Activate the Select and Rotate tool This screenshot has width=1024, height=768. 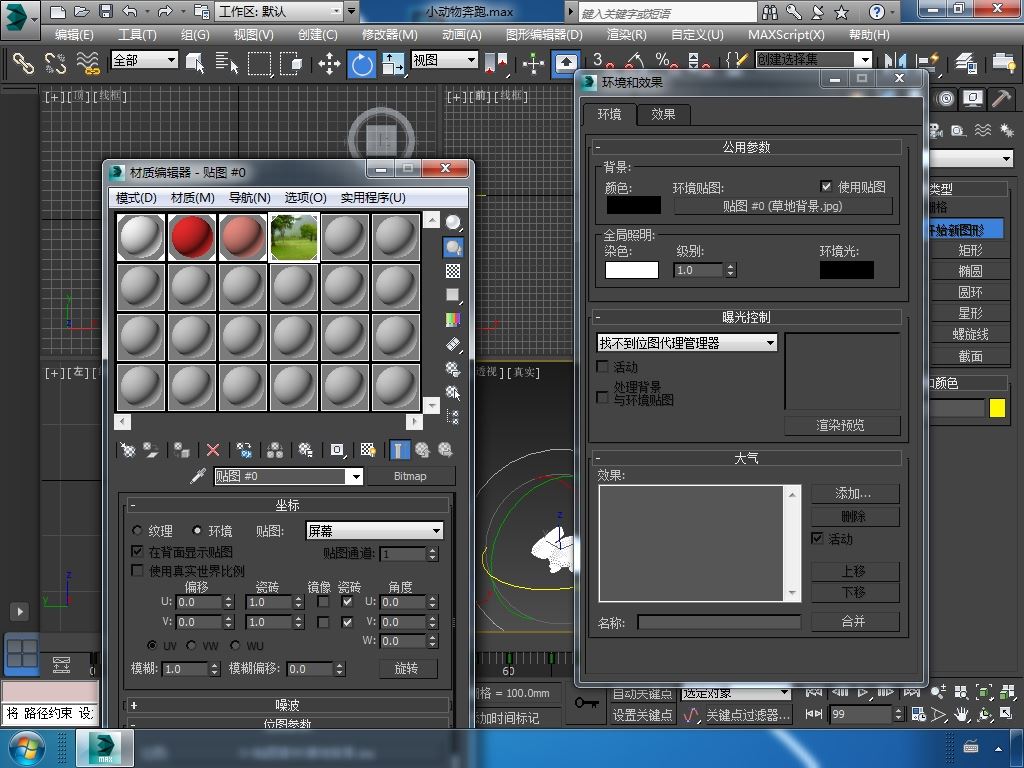[x=362, y=64]
